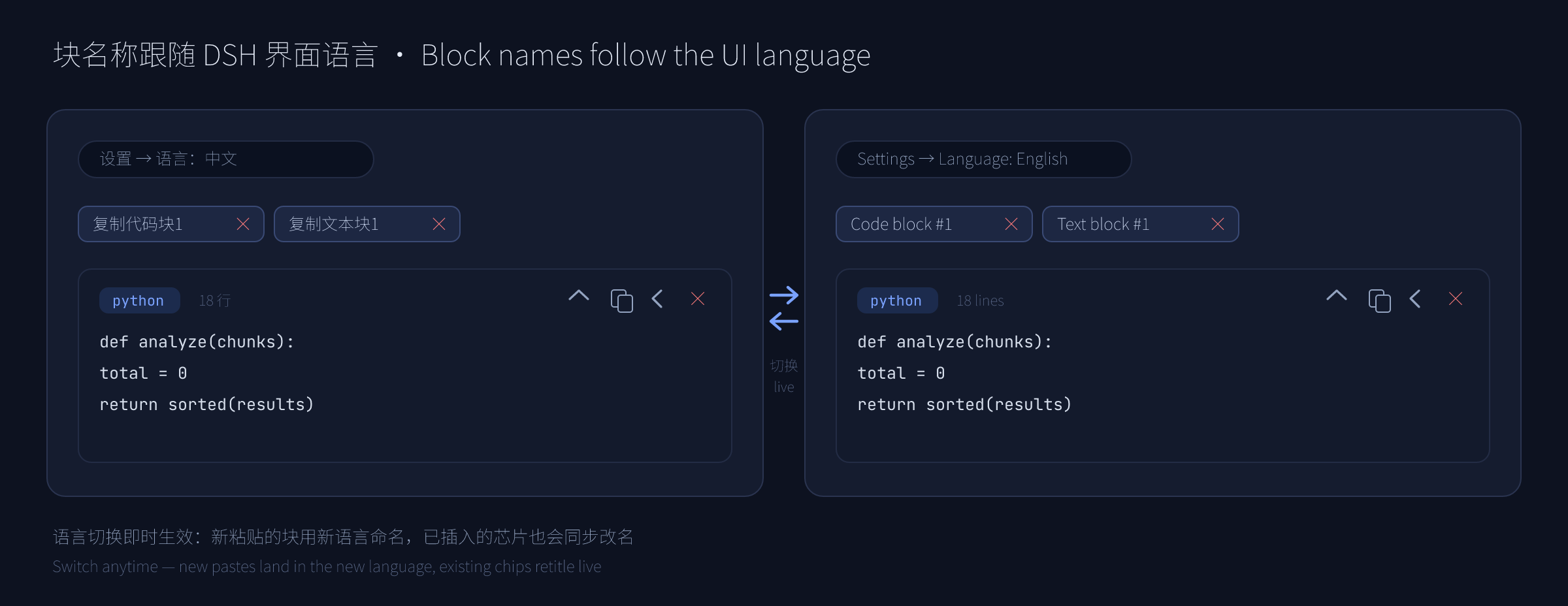Click the 18 lines line count
The width and height of the screenshot is (1568, 606).
tap(980, 300)
